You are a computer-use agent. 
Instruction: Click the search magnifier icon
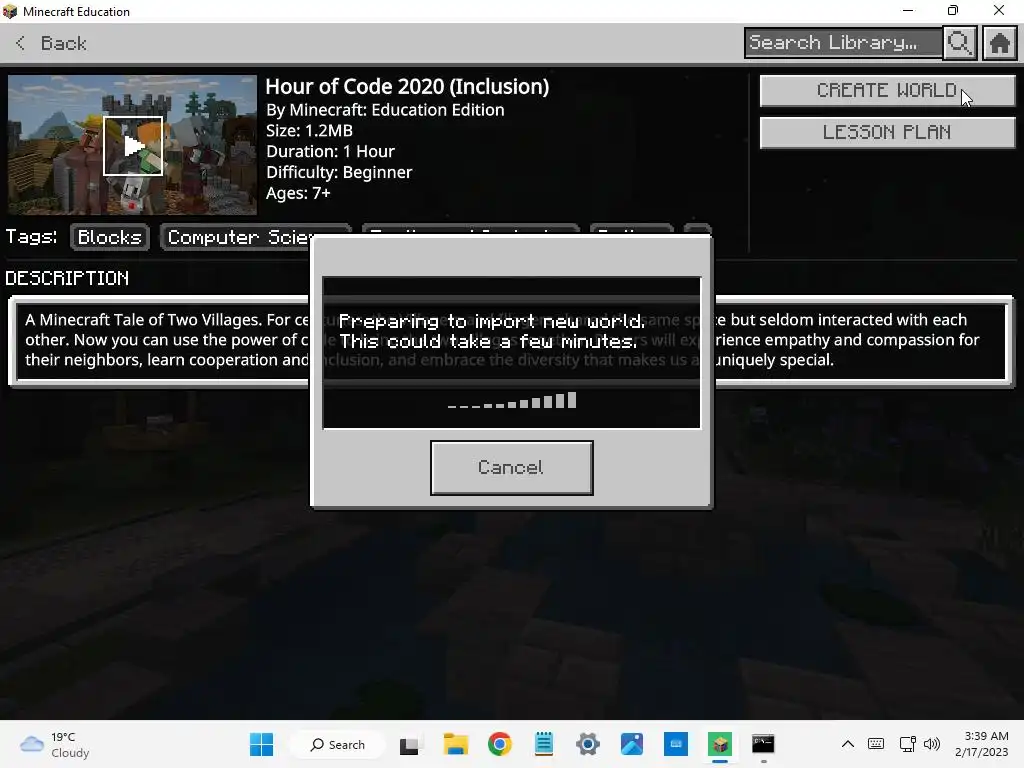tap(959, 43)
